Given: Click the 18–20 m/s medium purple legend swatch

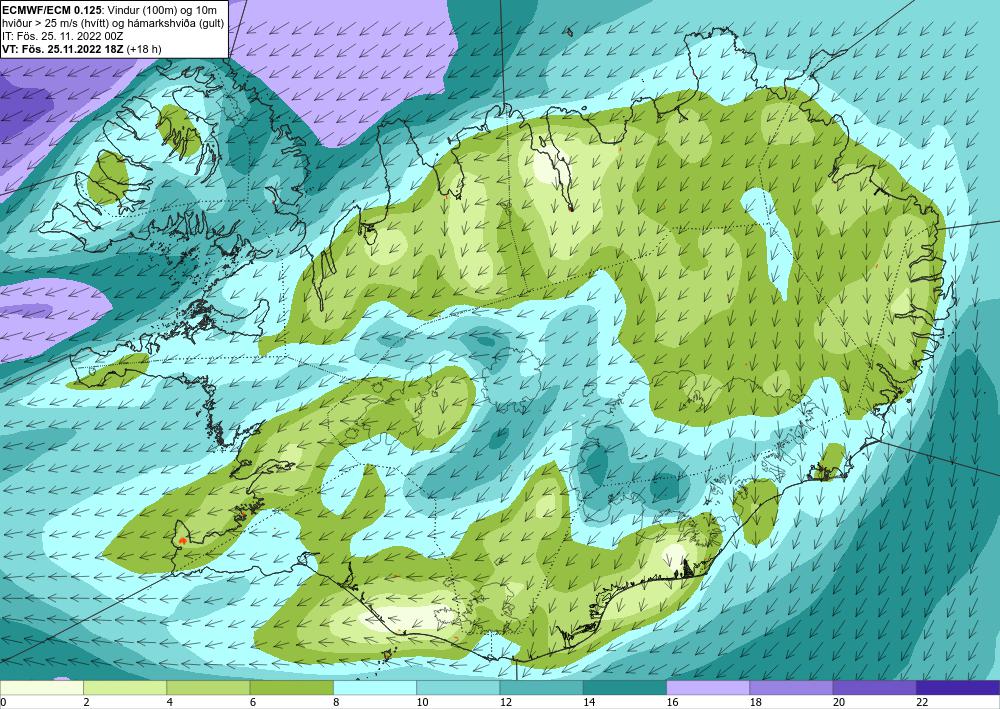Looking at the screenshot, I should pyautogui.click(x=791, y=688).
